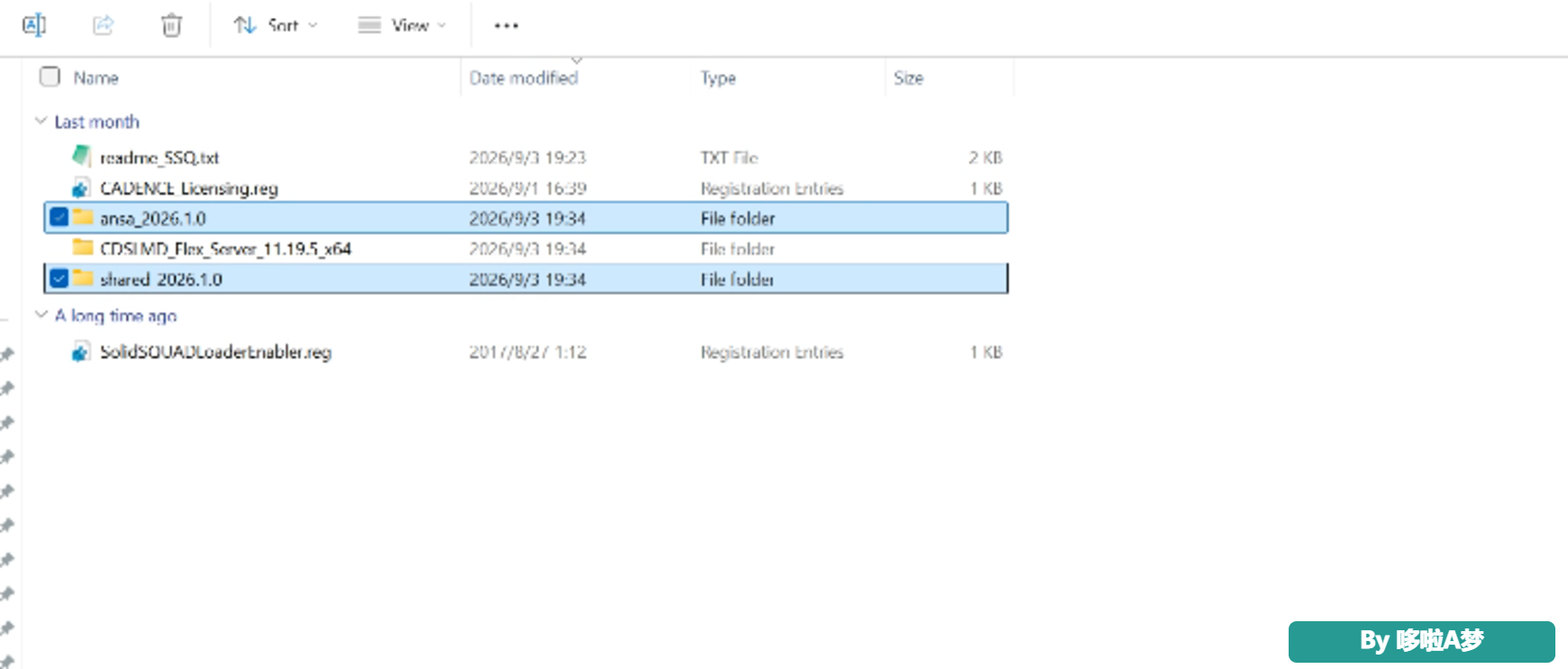Collapse the A long time ago group chevron
Screen dimensions: 1568x669
coord(41,315)
